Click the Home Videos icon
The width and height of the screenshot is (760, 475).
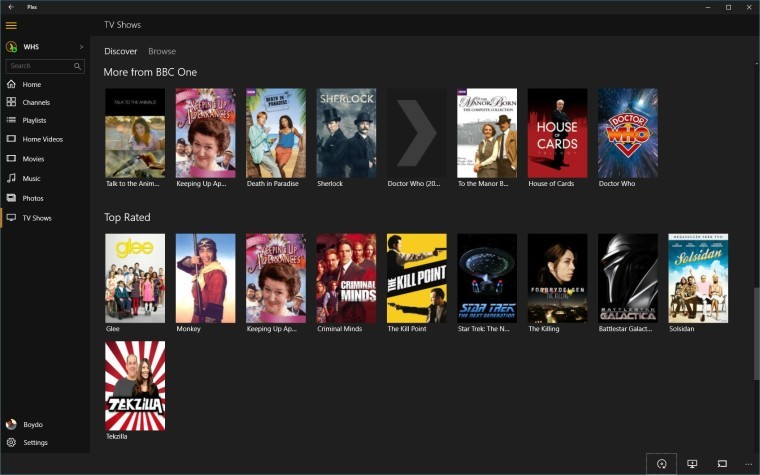(11, 139)
